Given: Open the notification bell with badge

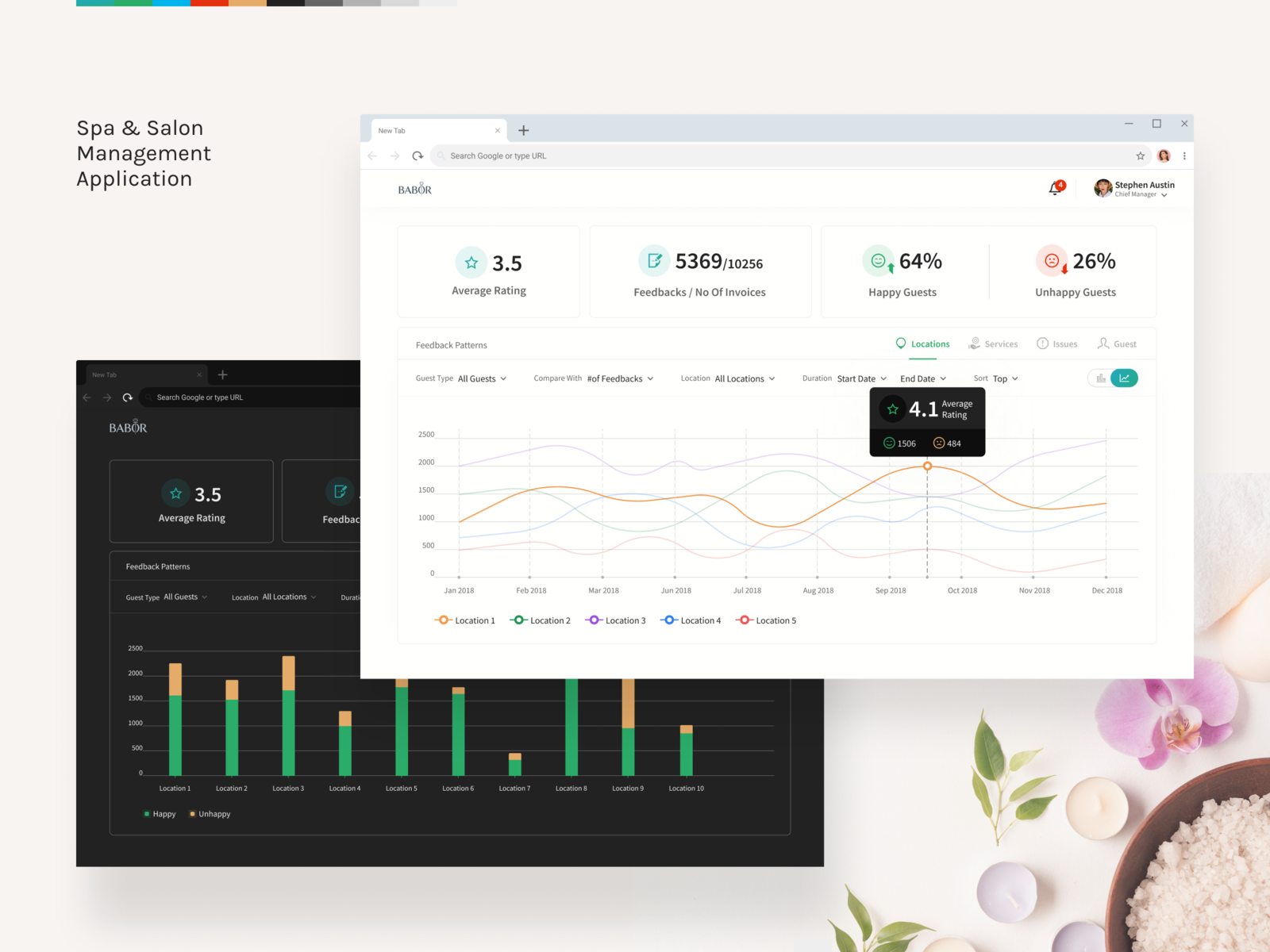Looking at the screenshot, I should tap(1053, 189).
